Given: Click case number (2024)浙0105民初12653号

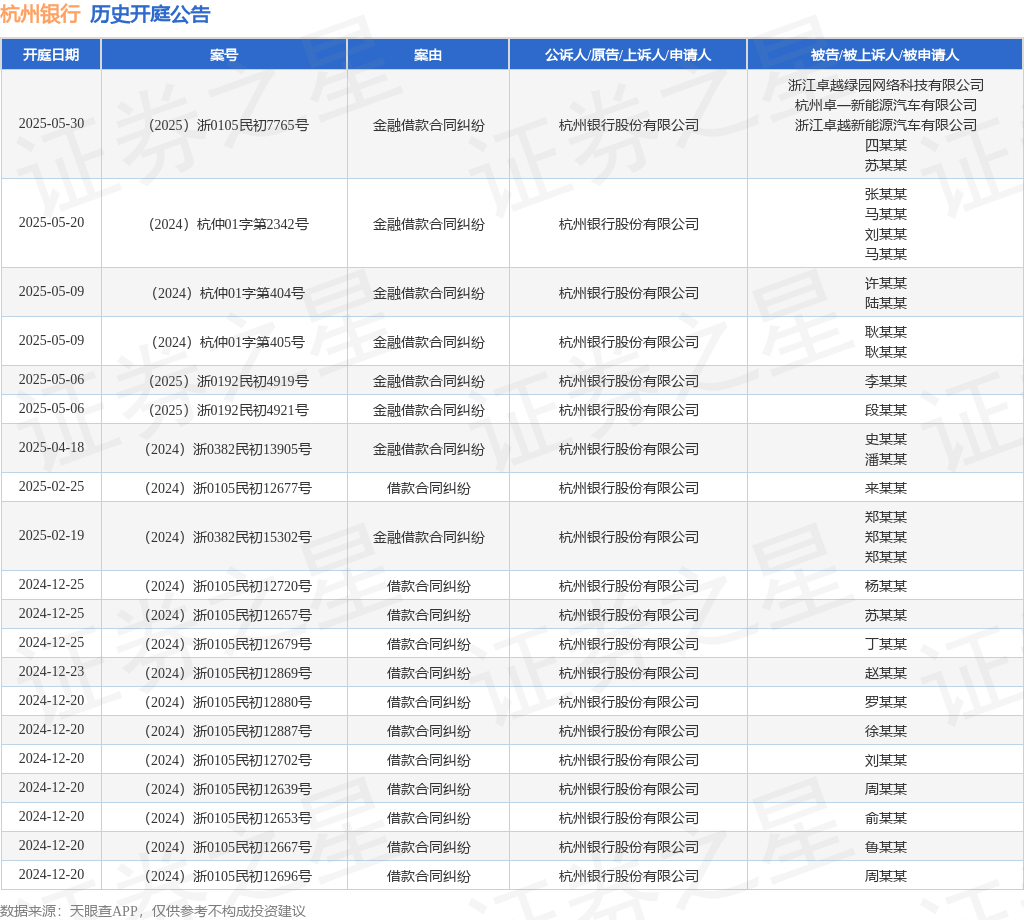Looking at the screenshot, I should (228, 818).
